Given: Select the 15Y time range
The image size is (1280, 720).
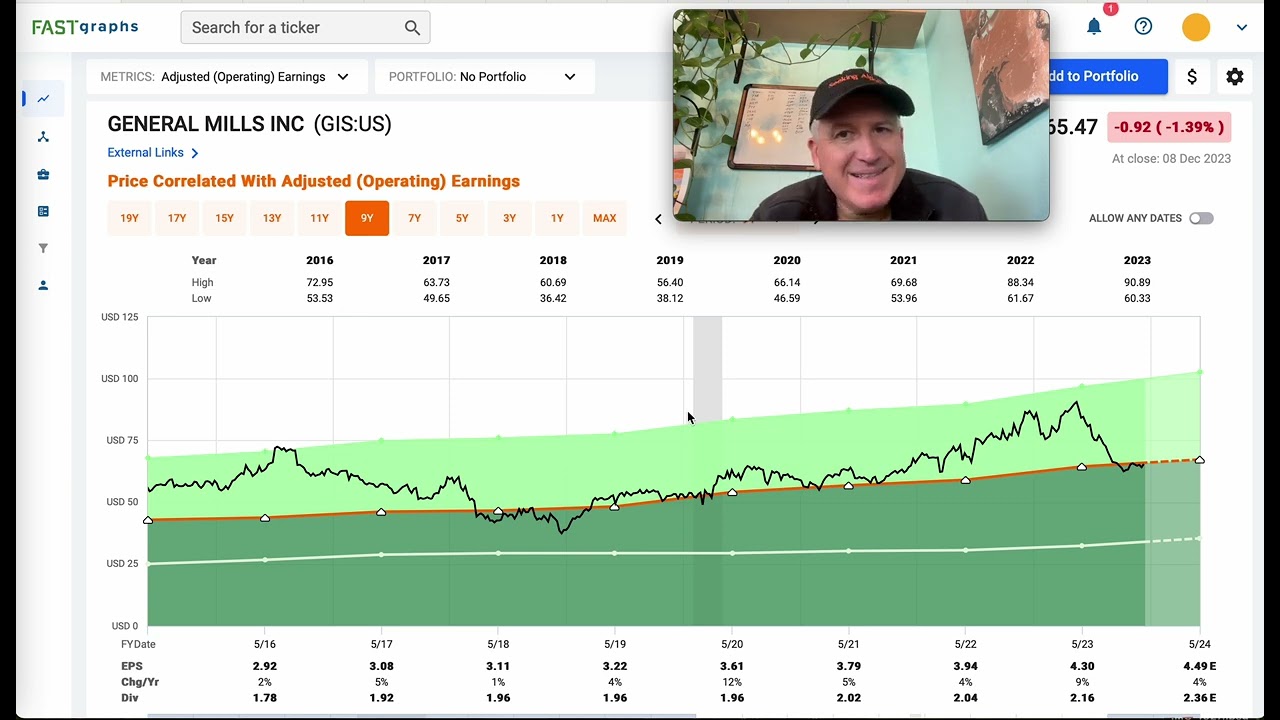Looking at the screenshot, I should (224, 218).
